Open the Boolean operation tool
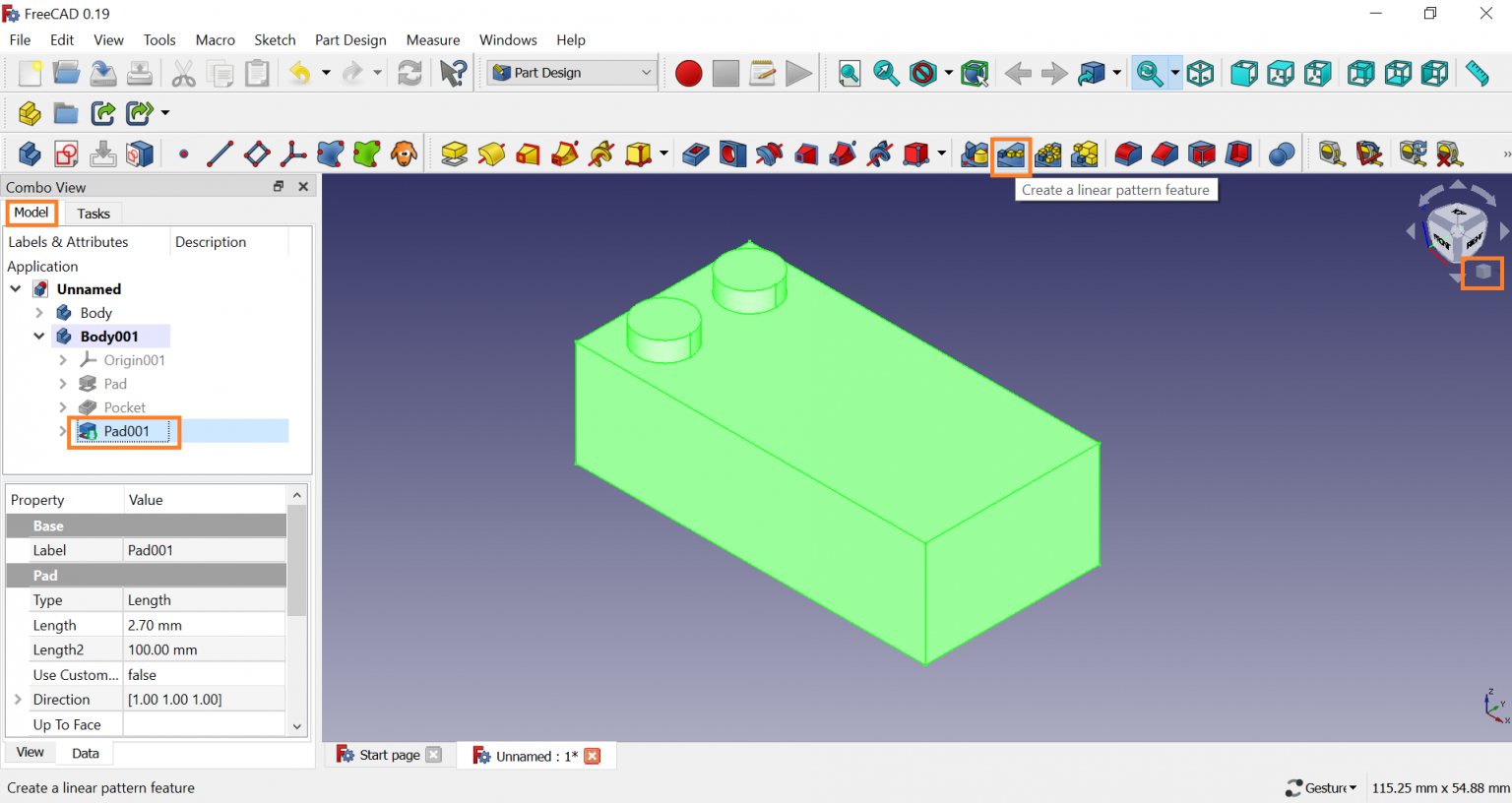The image size is (1512, 803). coord(1281,154)
